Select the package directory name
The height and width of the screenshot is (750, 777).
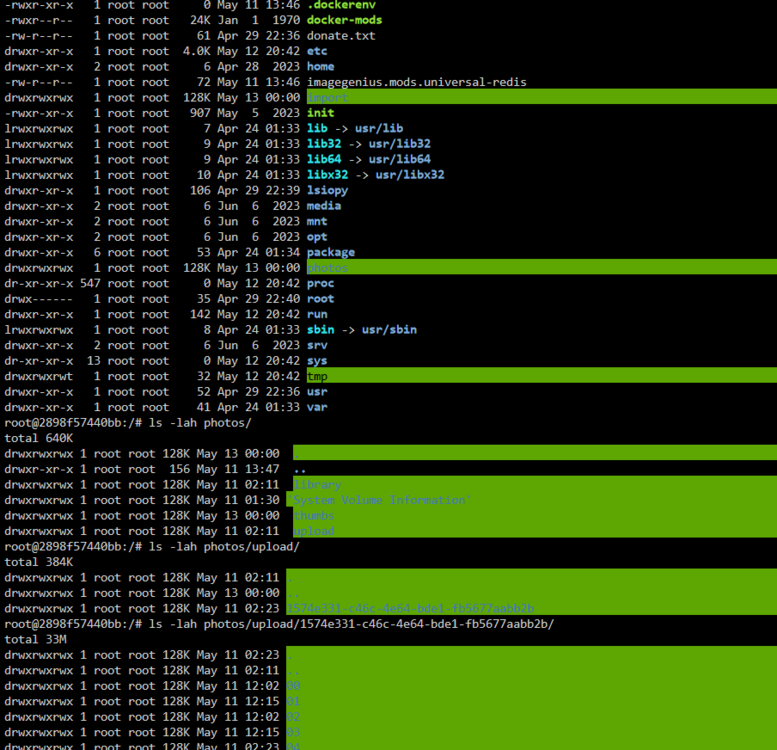[331, 253]
